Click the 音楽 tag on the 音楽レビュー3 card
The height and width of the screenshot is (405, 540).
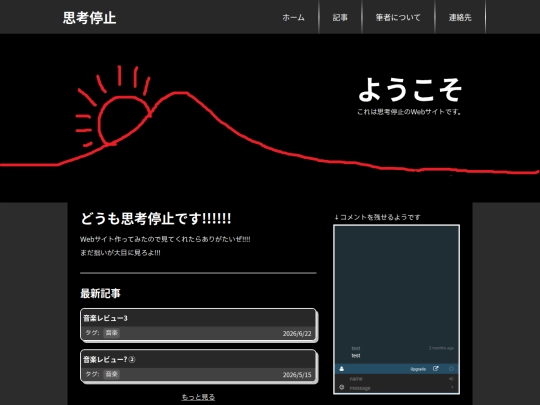(x=112, y=333)
